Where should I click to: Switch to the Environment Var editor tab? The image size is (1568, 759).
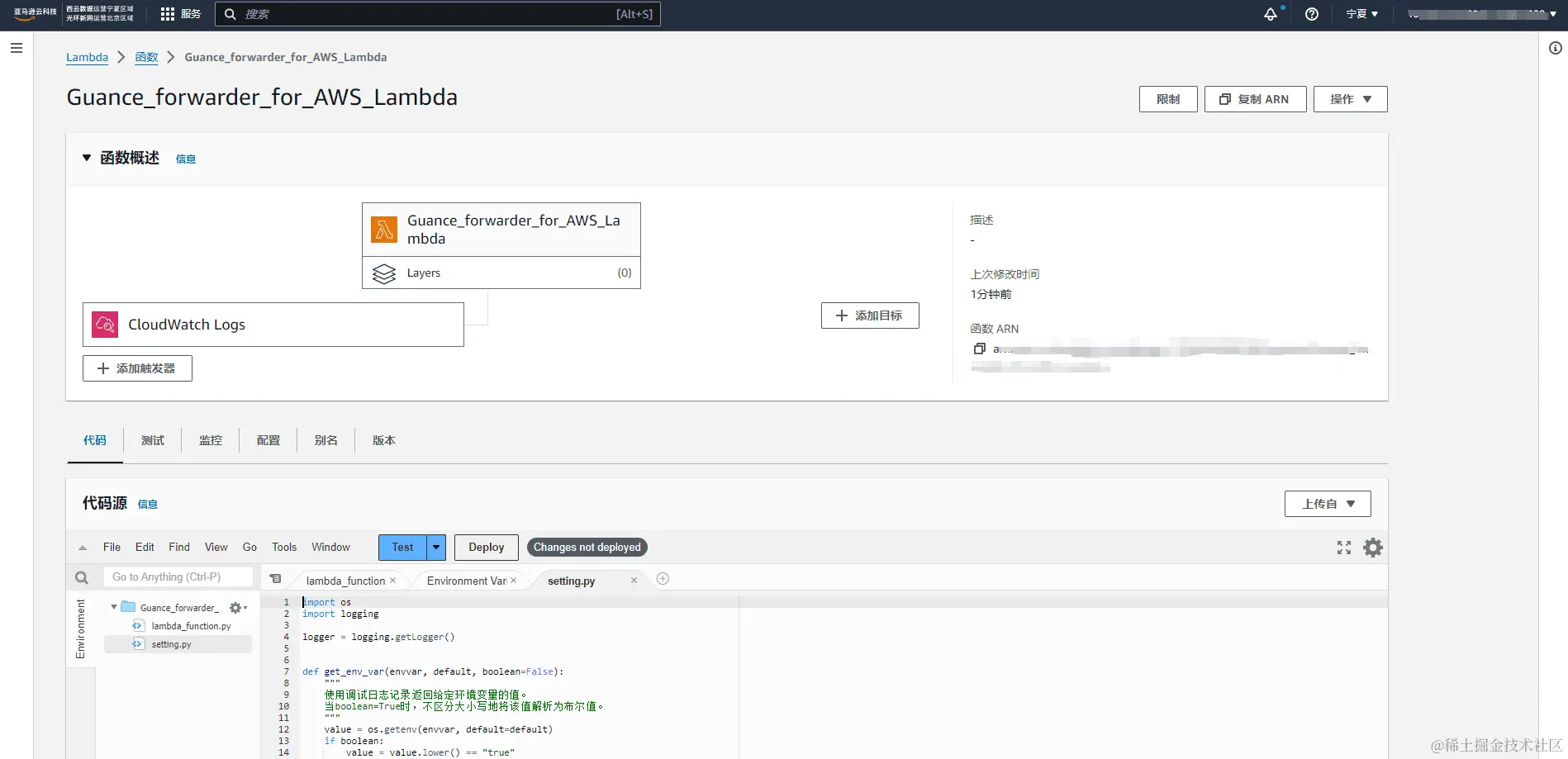(467, 581)
